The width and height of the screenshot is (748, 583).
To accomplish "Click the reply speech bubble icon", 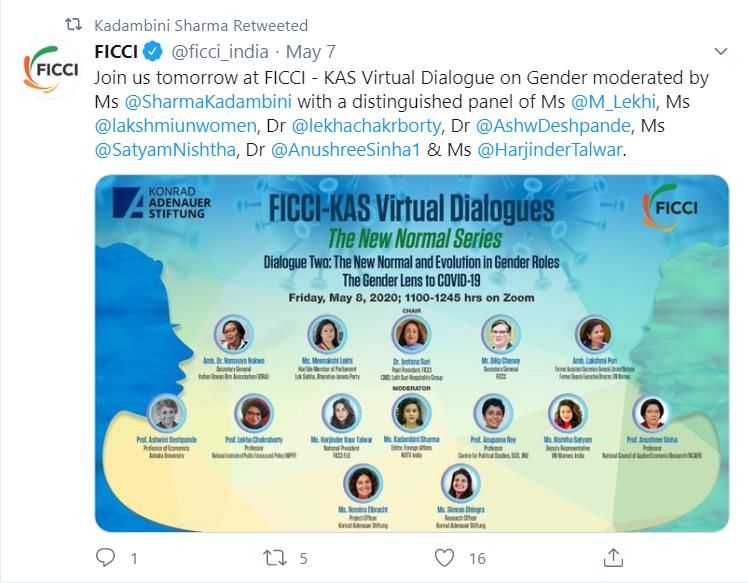I will [x=105, y=557].
